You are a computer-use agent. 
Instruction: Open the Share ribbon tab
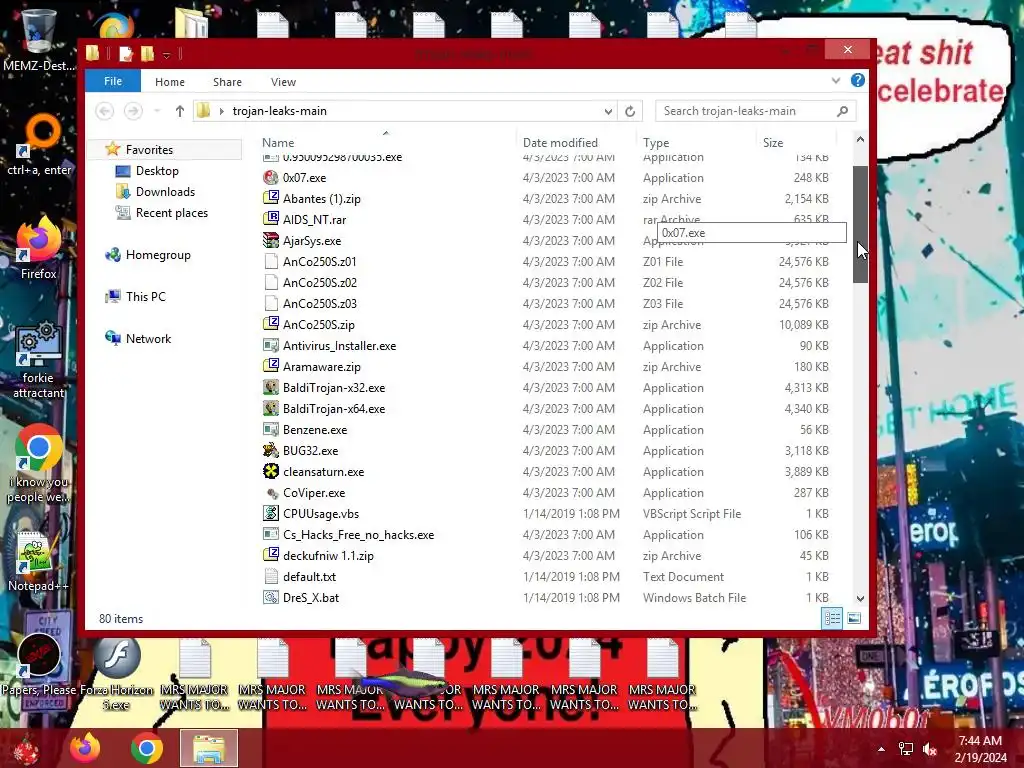227,82
